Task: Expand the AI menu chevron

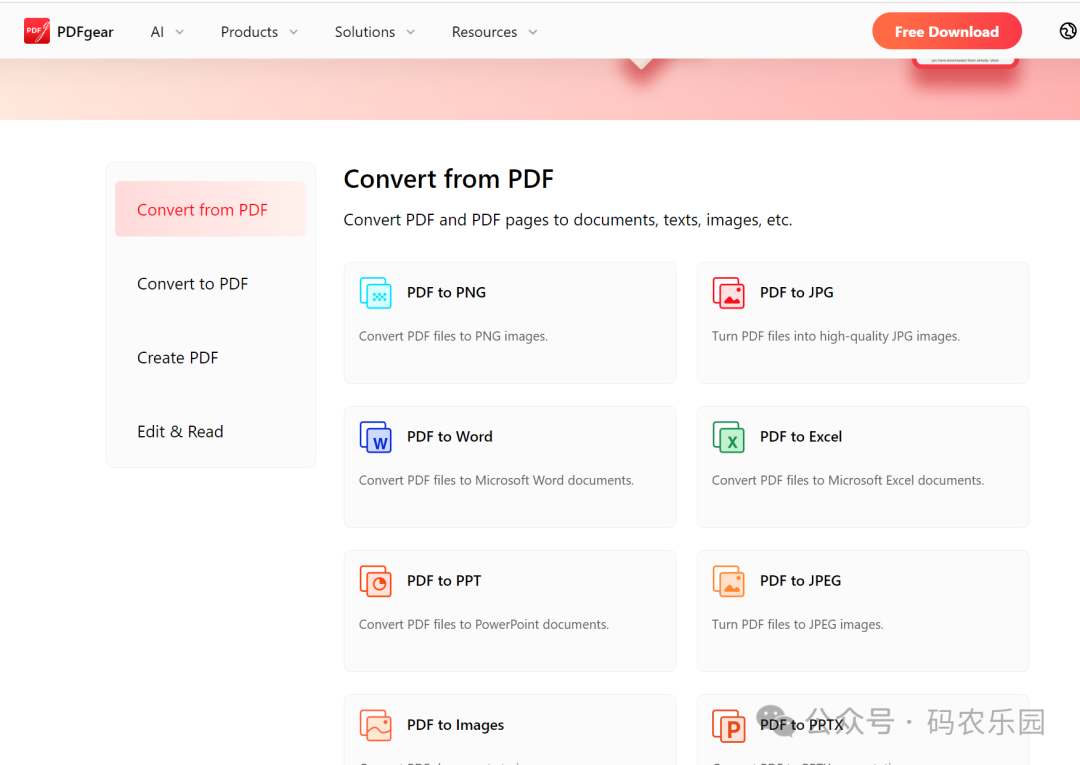Action: click(x=180, y=32)
